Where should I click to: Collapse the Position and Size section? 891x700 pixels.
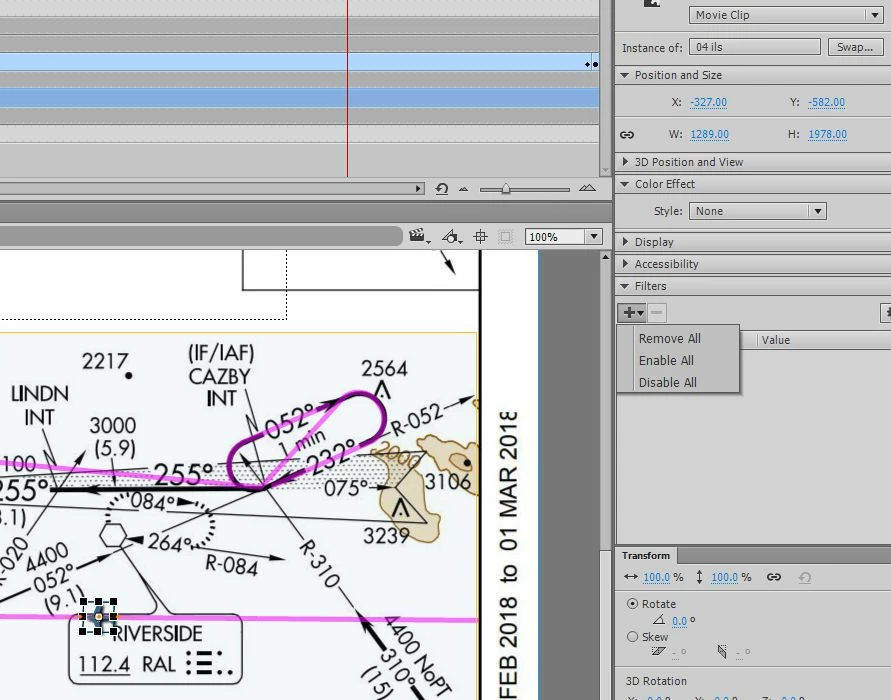click(624, 75)
